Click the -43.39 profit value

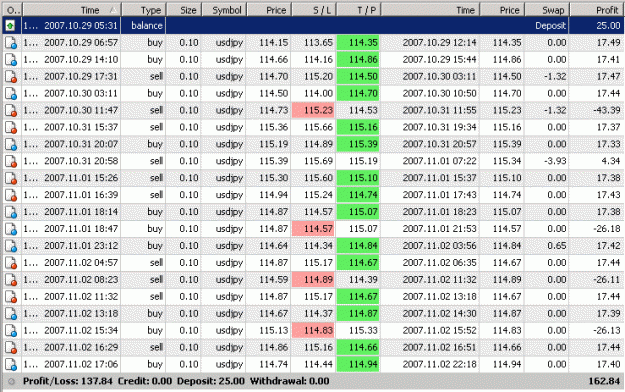(607, 110)
